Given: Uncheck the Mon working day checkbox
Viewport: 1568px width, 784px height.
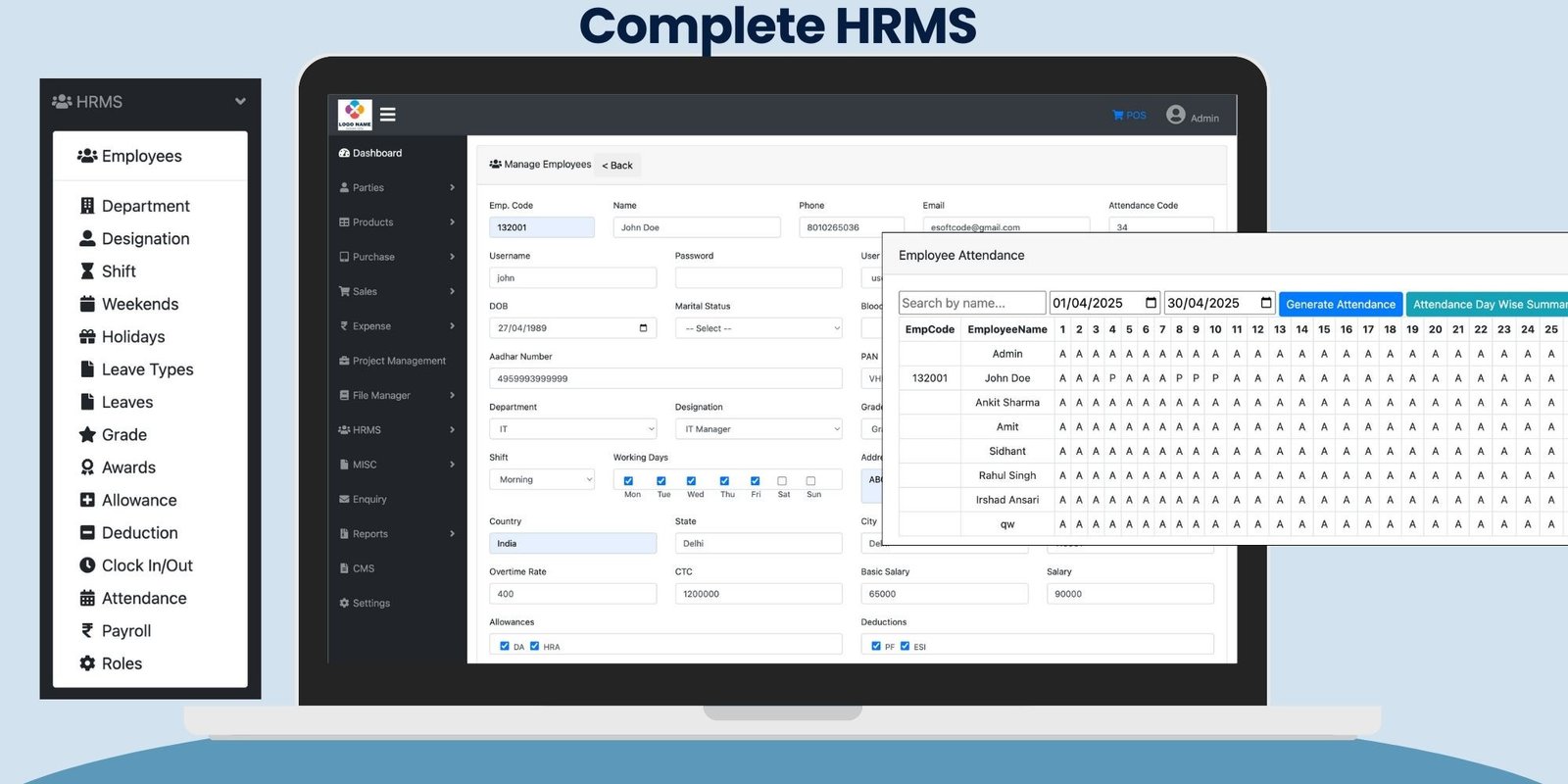Looking at the screenshot, I should pos(628,481).
